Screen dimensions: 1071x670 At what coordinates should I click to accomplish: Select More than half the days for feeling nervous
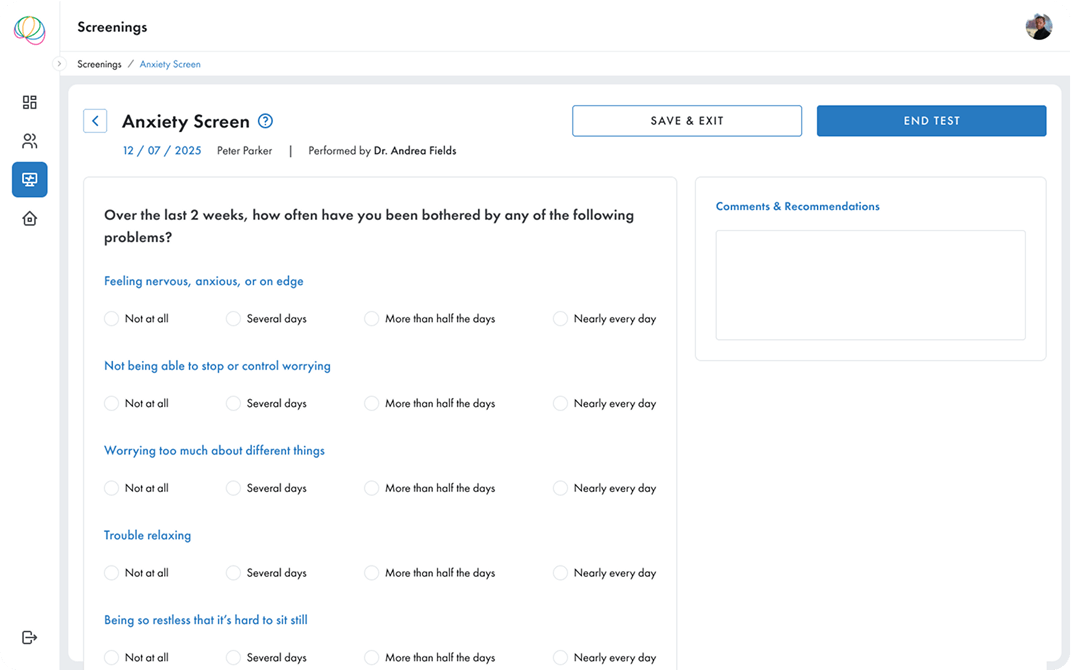click(x=372, y=318)
